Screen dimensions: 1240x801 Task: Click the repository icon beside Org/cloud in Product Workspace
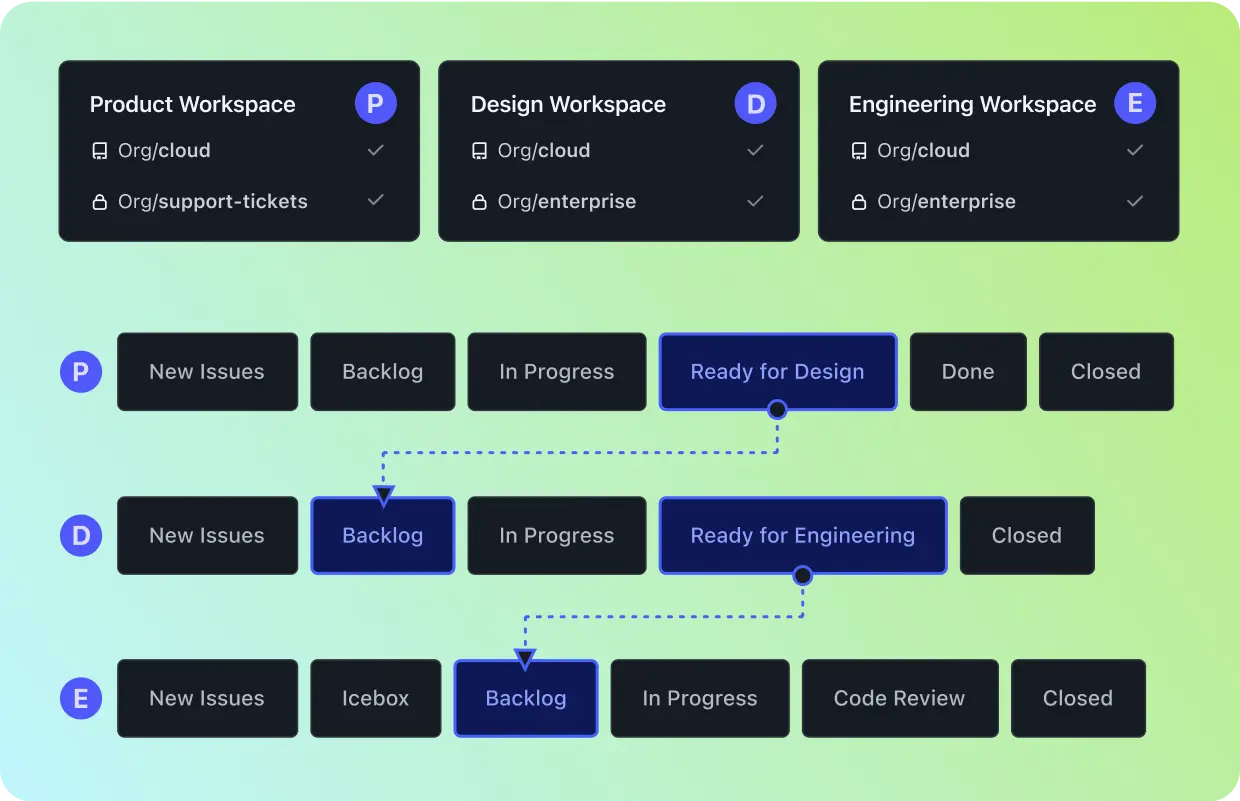[x=99, y=150]
